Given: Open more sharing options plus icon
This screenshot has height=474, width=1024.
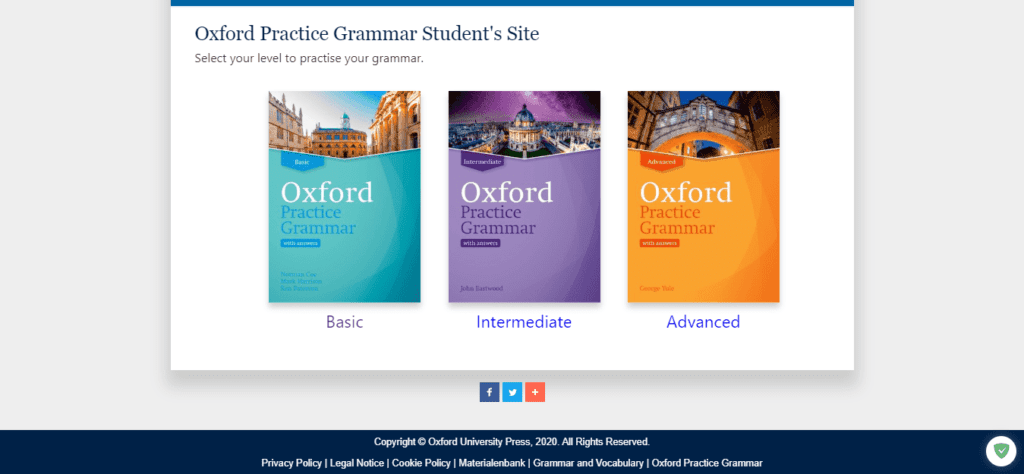Looking at the screenshot, I should click(535, 392).
